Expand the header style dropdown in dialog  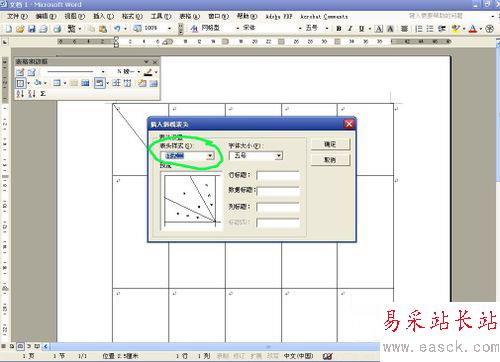[x=210, y=156]
